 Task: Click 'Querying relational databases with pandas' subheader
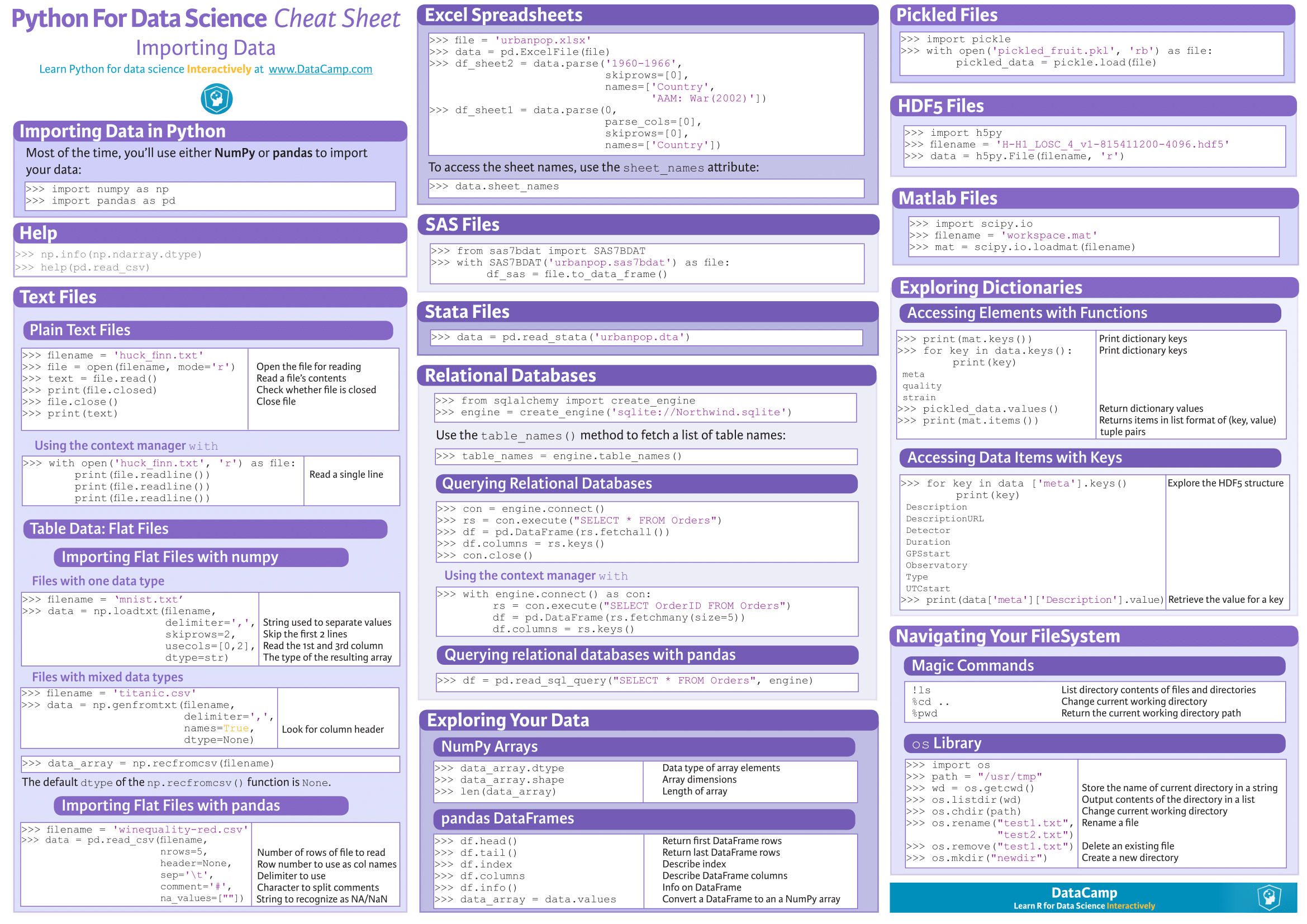(647, 655)
